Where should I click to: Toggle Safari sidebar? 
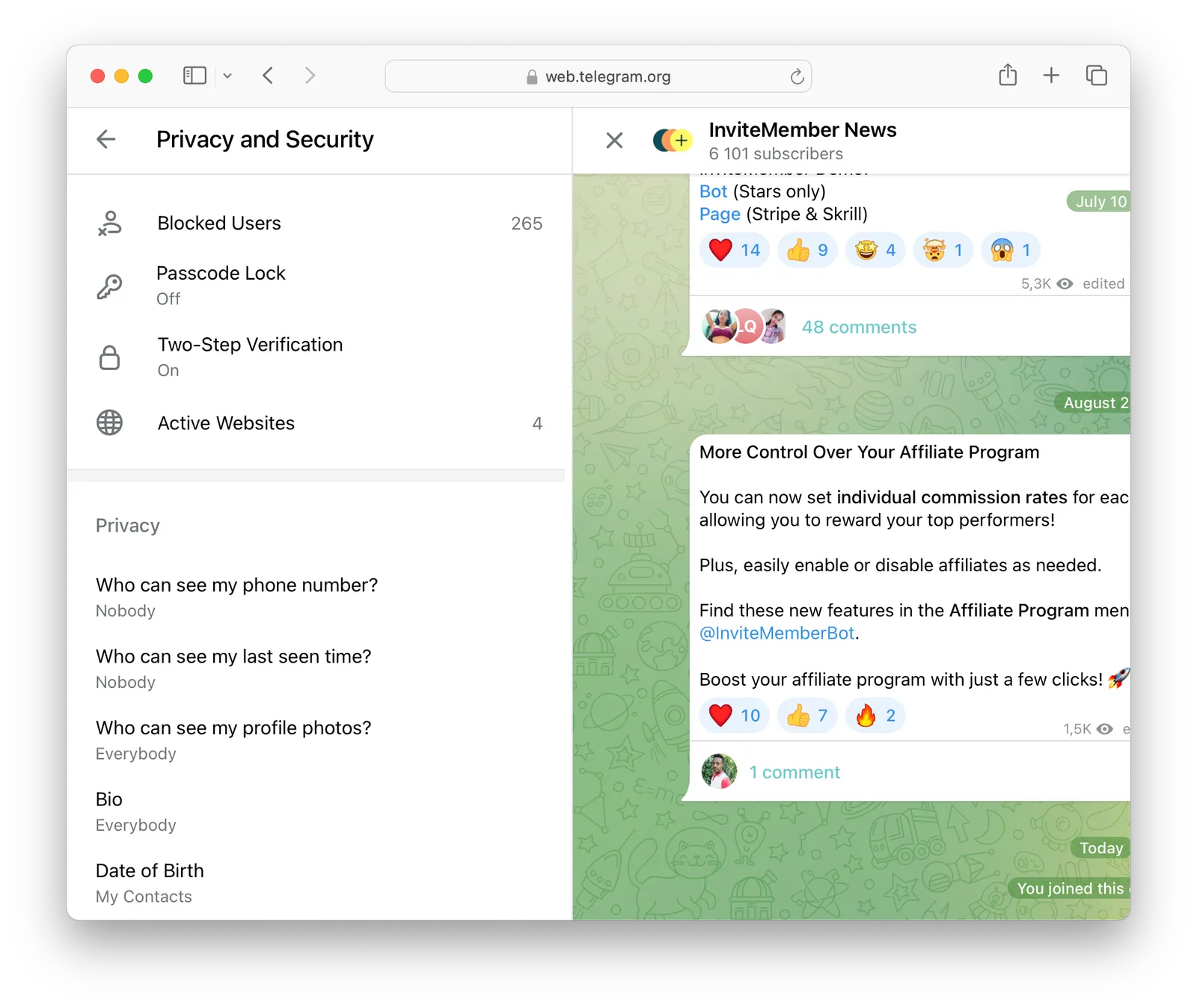coord(195,76)
